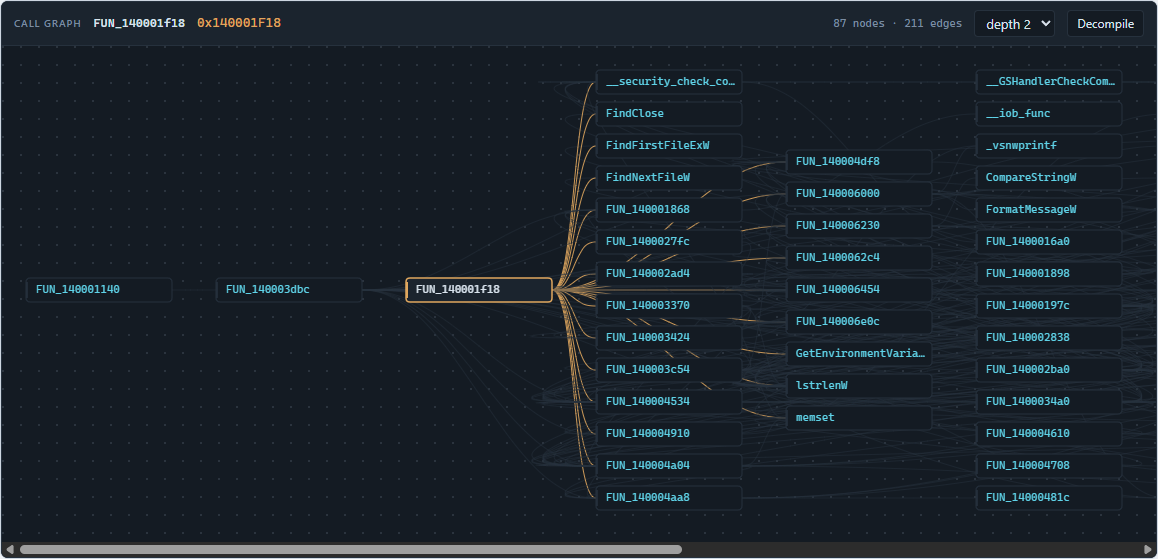The image size is (1158, 559).
Task: Select the FUN_140003424 node
Action: click(x=669, y=337)
